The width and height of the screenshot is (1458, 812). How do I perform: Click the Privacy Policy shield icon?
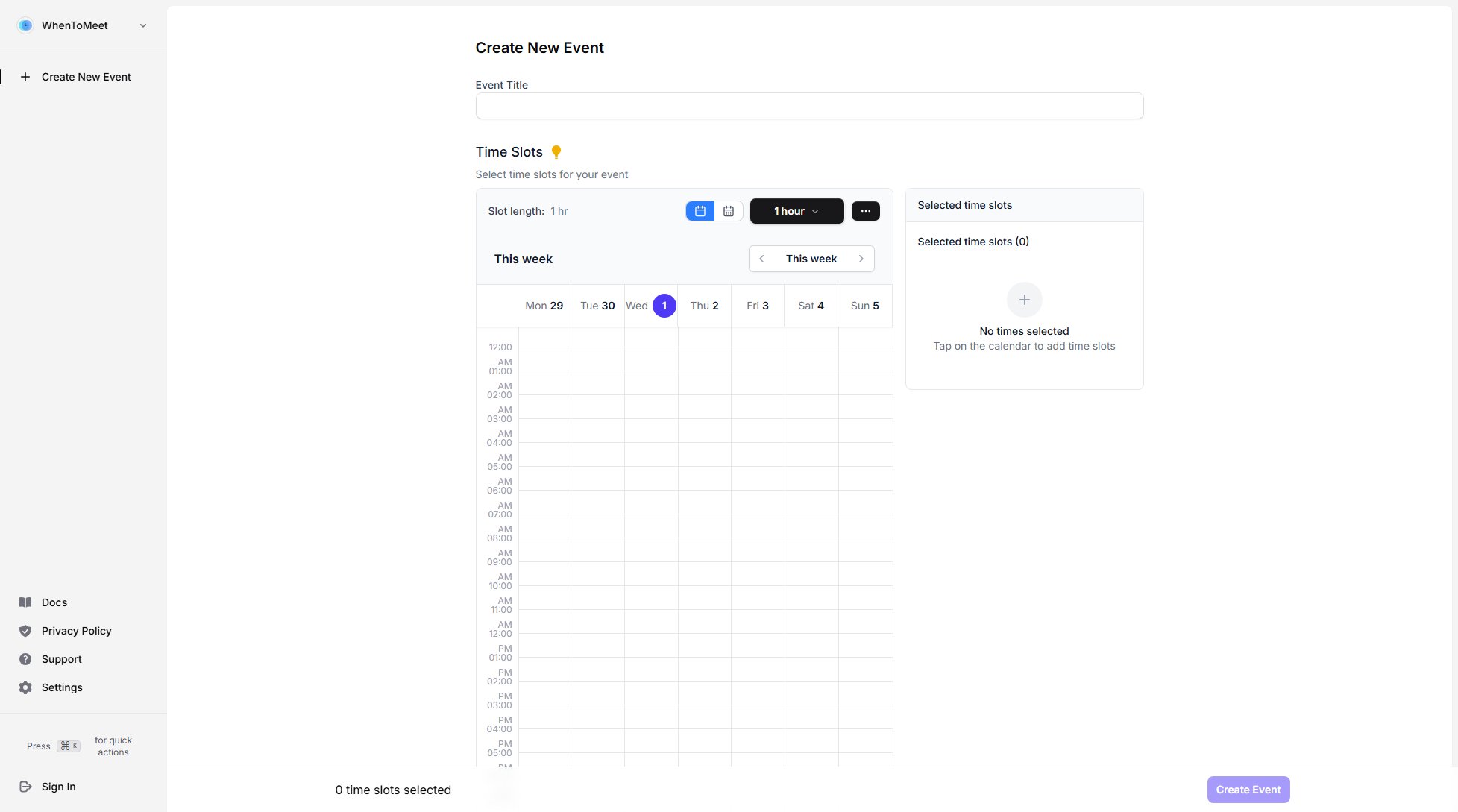coord(25,631)
